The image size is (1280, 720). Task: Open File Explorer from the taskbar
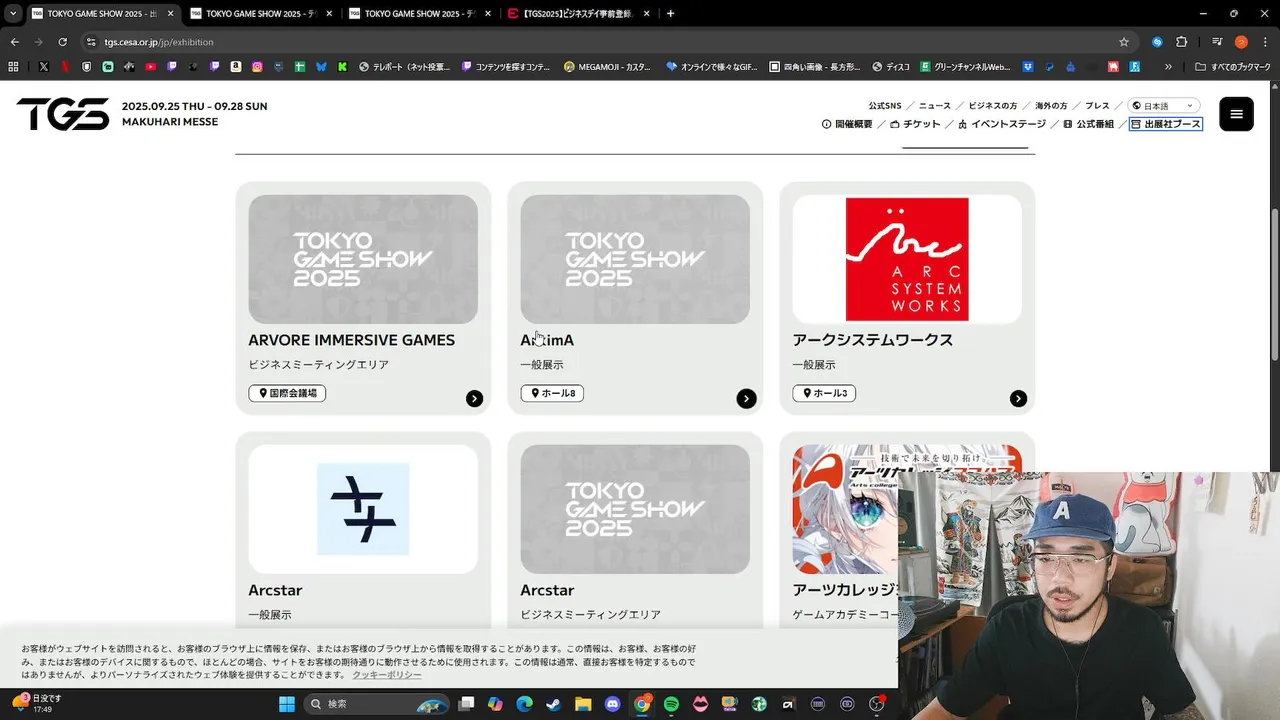click(x=583, y=704)
